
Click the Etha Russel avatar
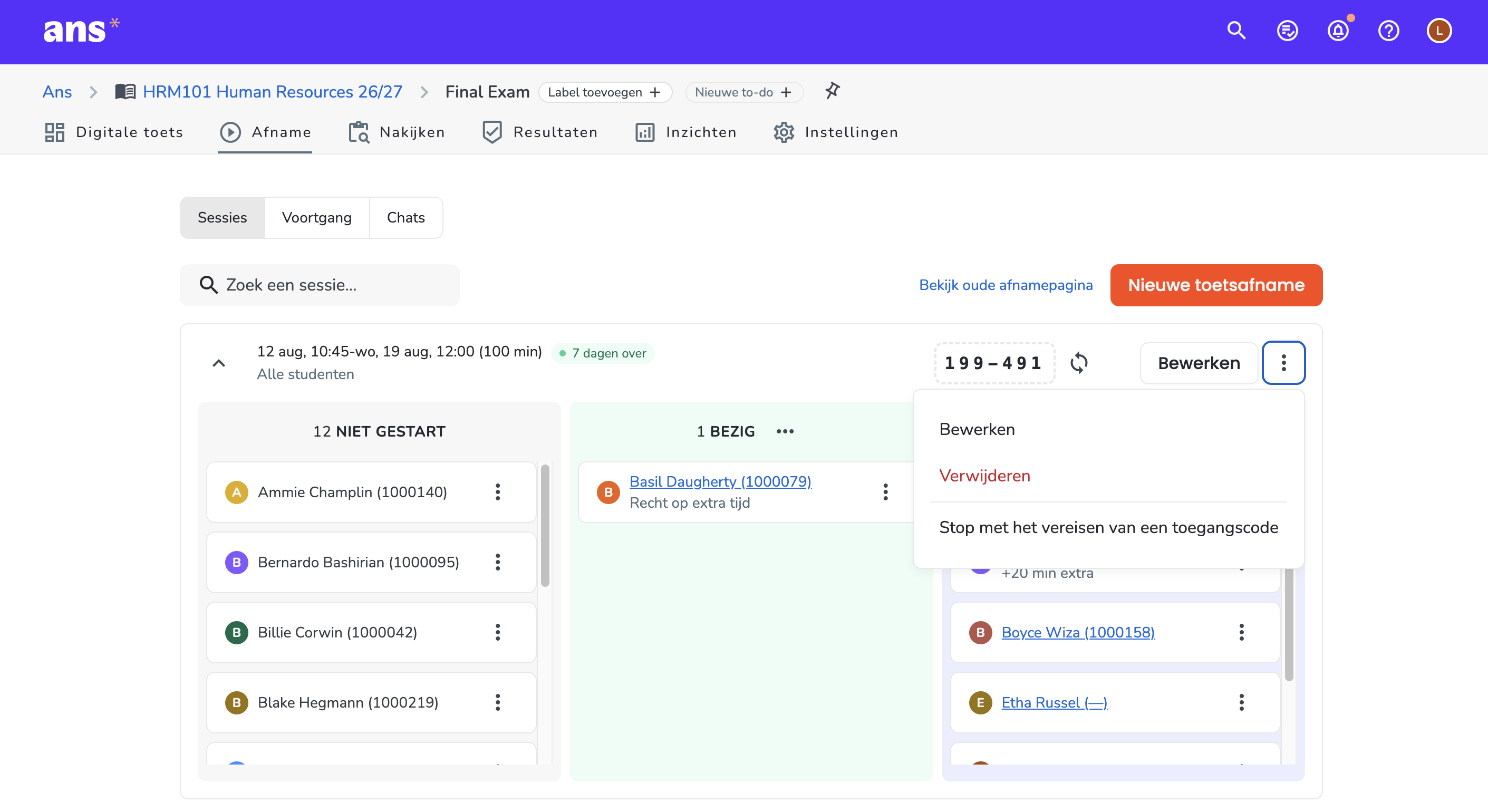click(980, 702)
